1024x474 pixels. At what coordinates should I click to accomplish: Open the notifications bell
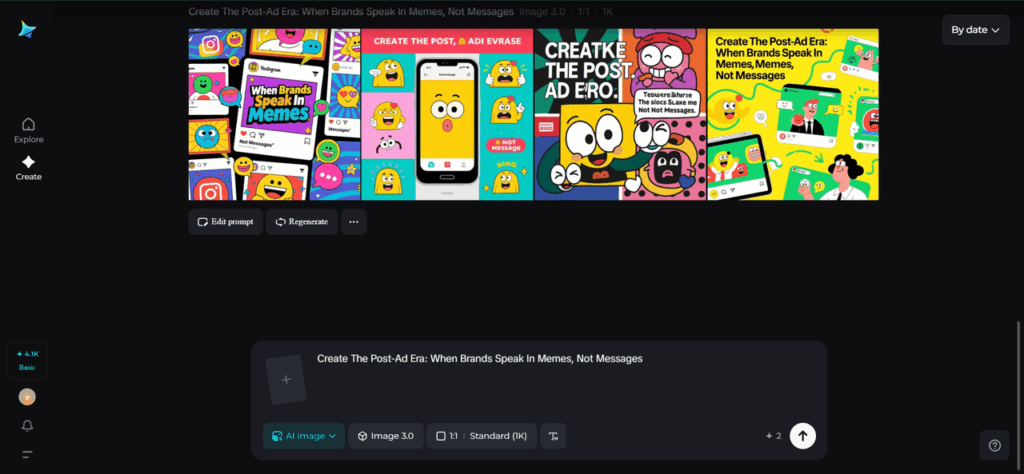[28, 426]
